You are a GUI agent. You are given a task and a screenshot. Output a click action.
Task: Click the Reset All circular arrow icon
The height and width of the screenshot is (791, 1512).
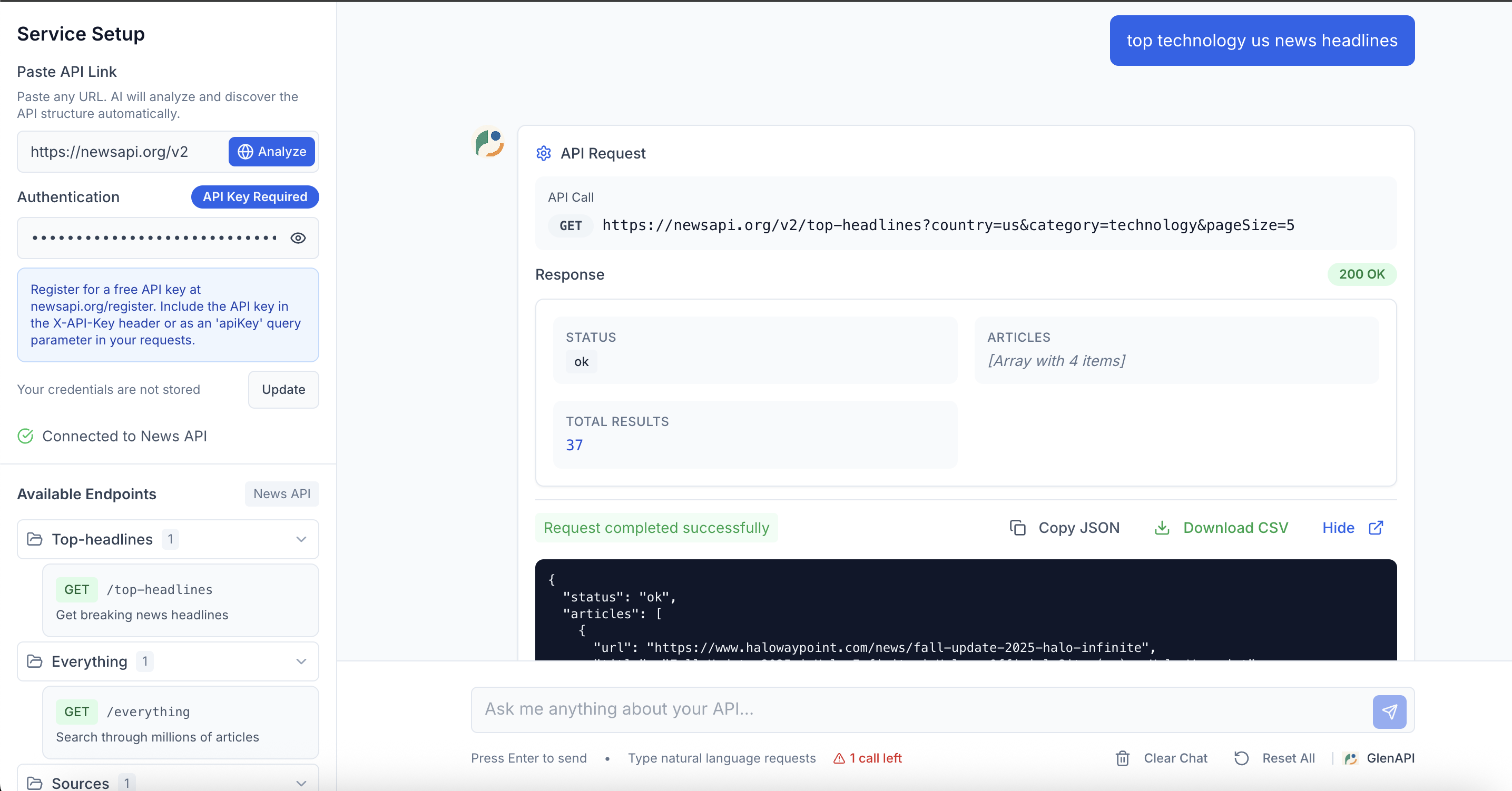click(x=1241, y=758)
